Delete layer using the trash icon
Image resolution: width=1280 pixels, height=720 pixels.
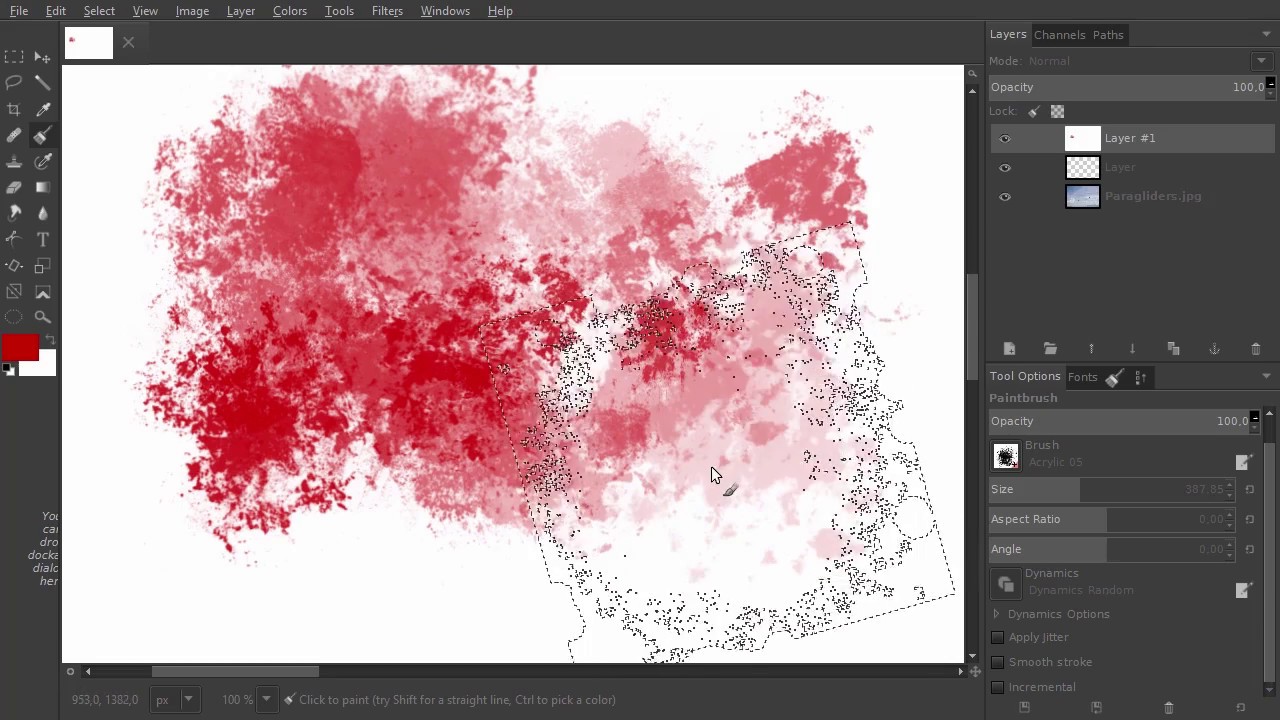tap(1256, 349)
